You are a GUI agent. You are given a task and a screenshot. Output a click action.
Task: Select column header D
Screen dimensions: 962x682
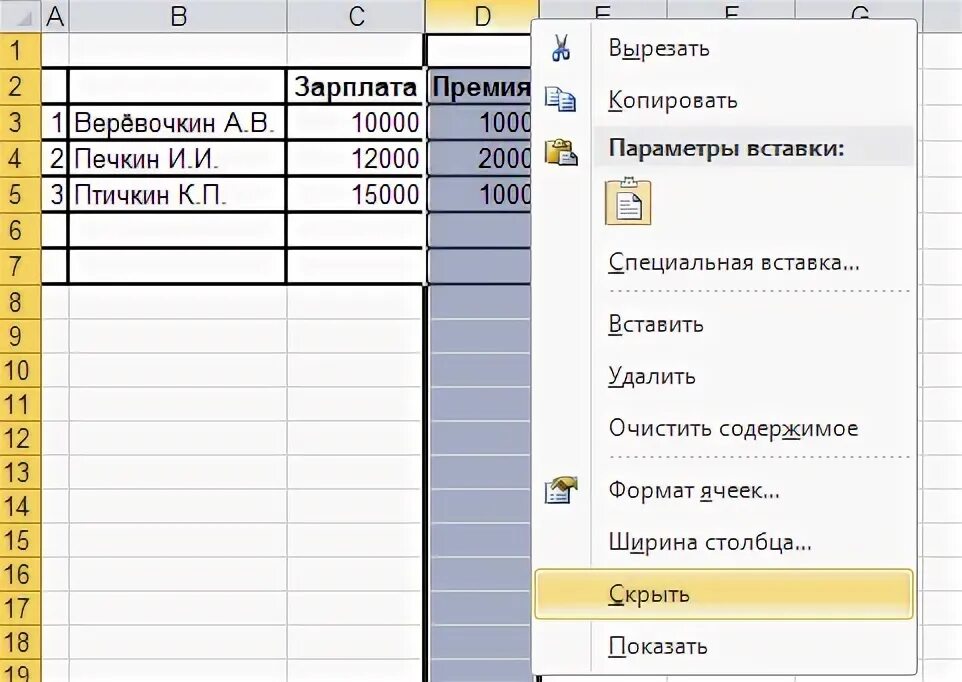(x=482, y=17)
